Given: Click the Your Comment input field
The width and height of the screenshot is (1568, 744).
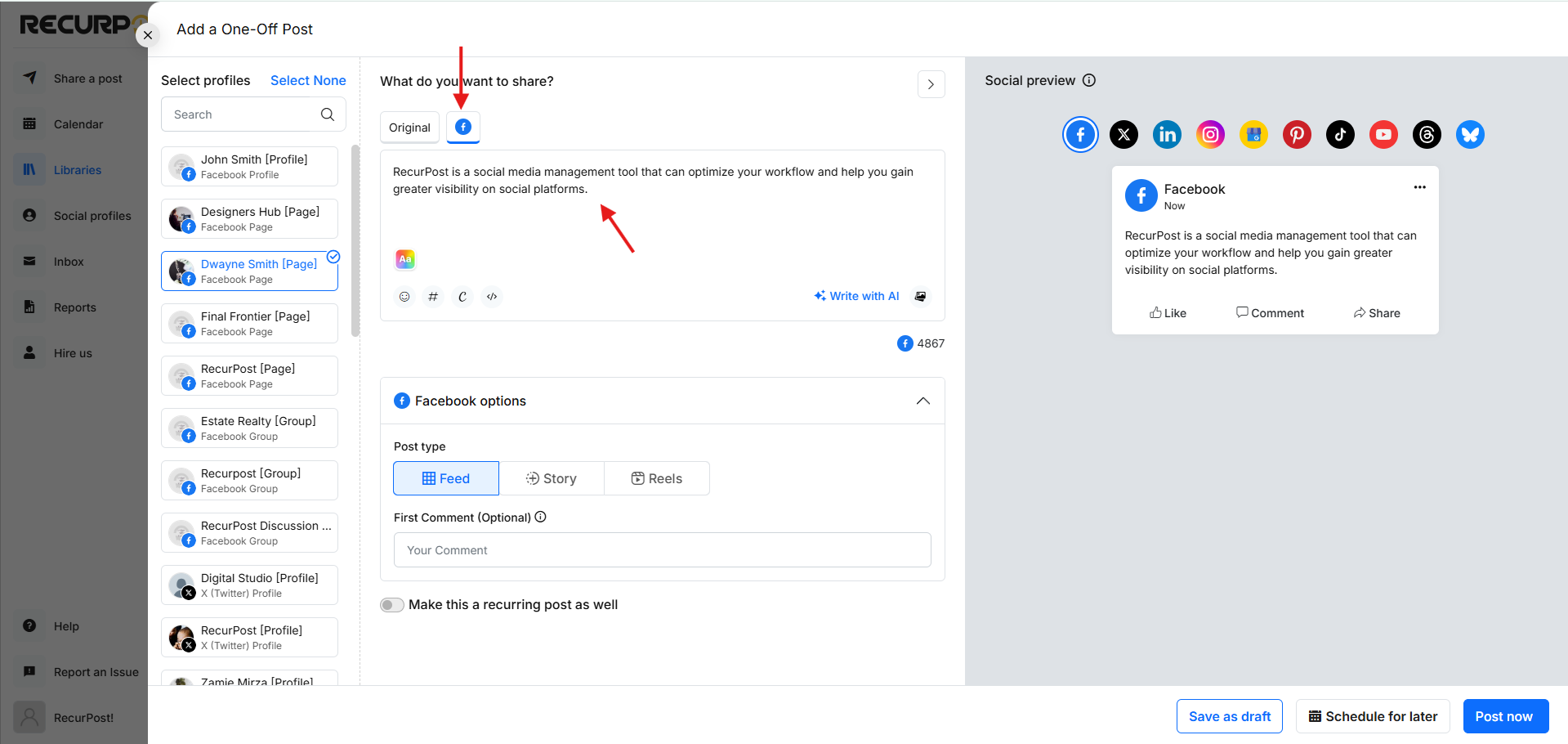Looking at the screenshot, I should (x=663, y=550).
